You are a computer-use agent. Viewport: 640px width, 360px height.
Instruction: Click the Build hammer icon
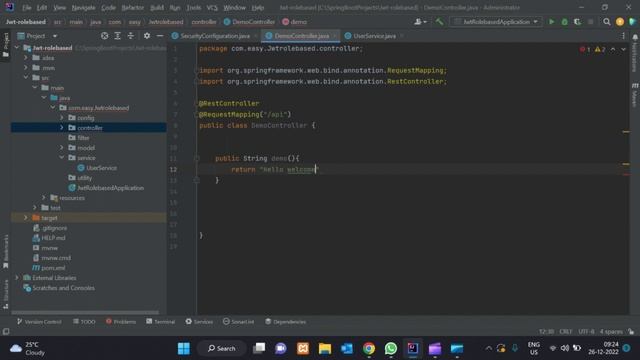tap(439, 22)
